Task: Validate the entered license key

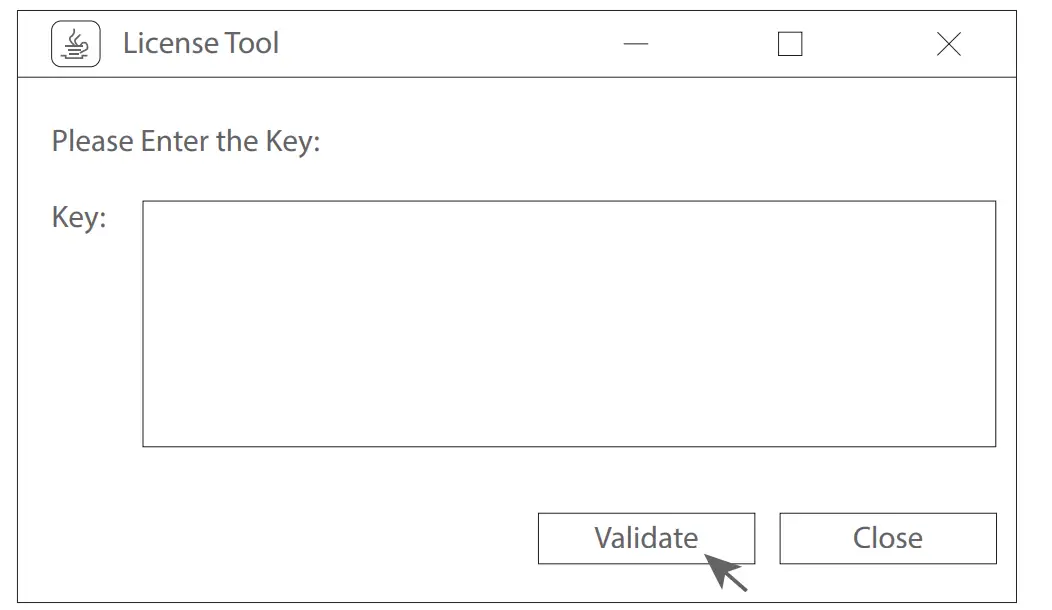Action: pos(646,538)
